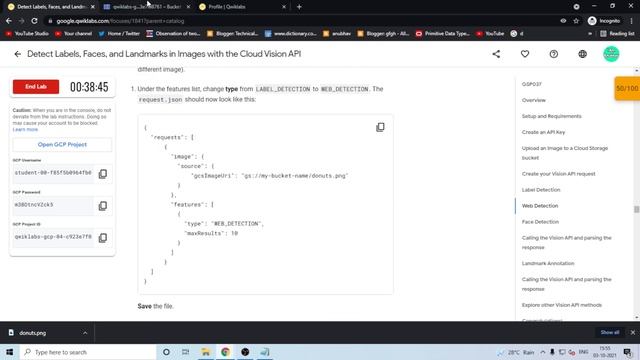
Task: Jump to Web Detection section
Action: click(x=540, y=206)
